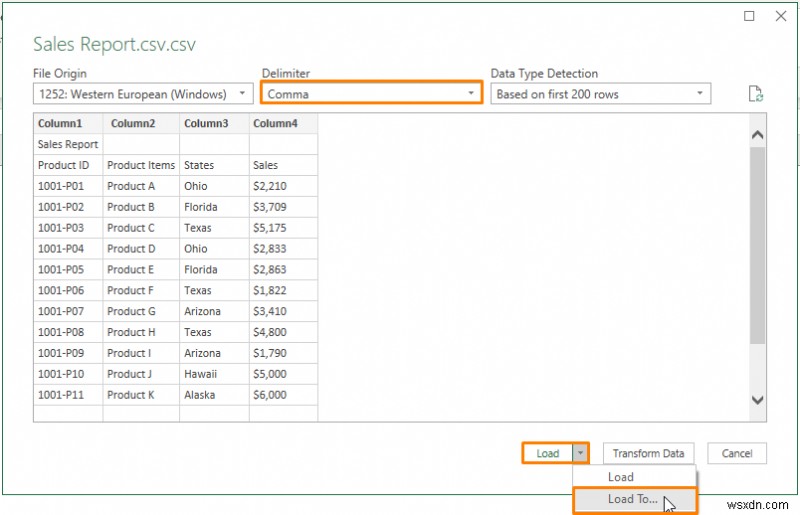Choose Load To... from the dropdown menu
Screen dimensions: 800x515
coord(634,499)
